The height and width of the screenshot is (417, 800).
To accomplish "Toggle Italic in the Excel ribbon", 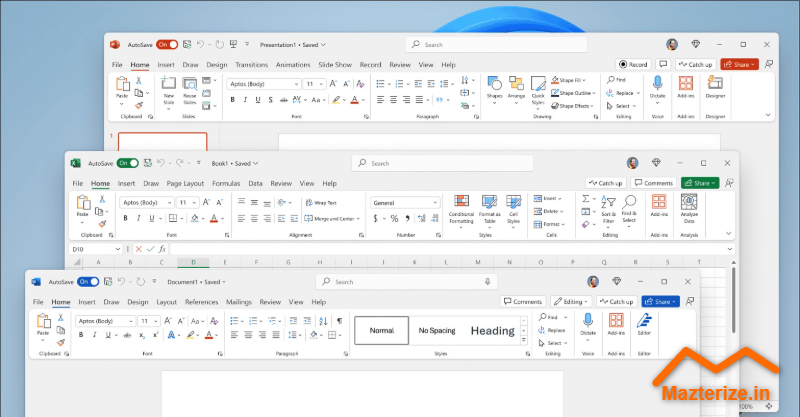I will (x=138, y=218).
